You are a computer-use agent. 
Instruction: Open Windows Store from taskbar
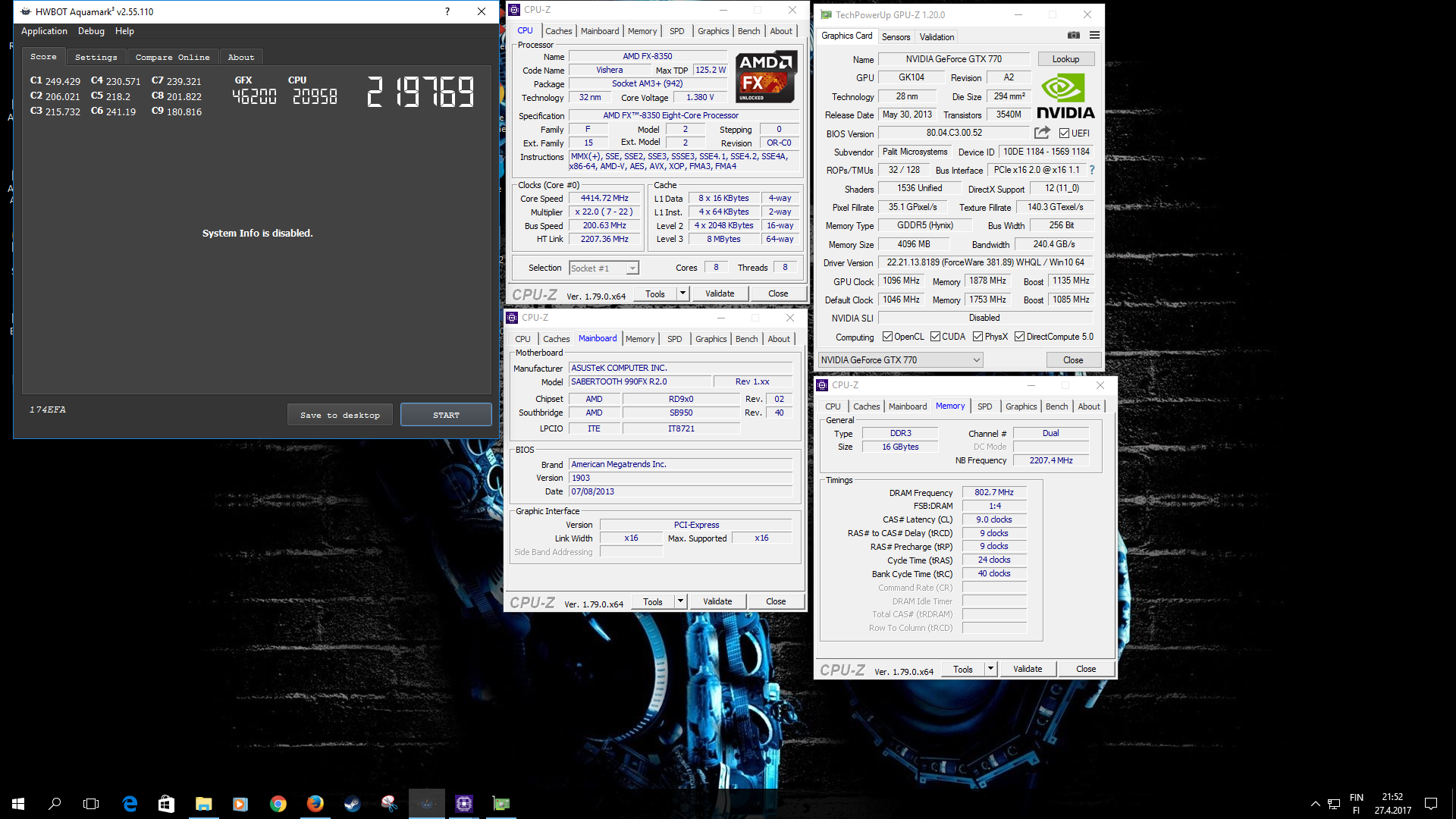pyautogui.click(x=166, y=803)
